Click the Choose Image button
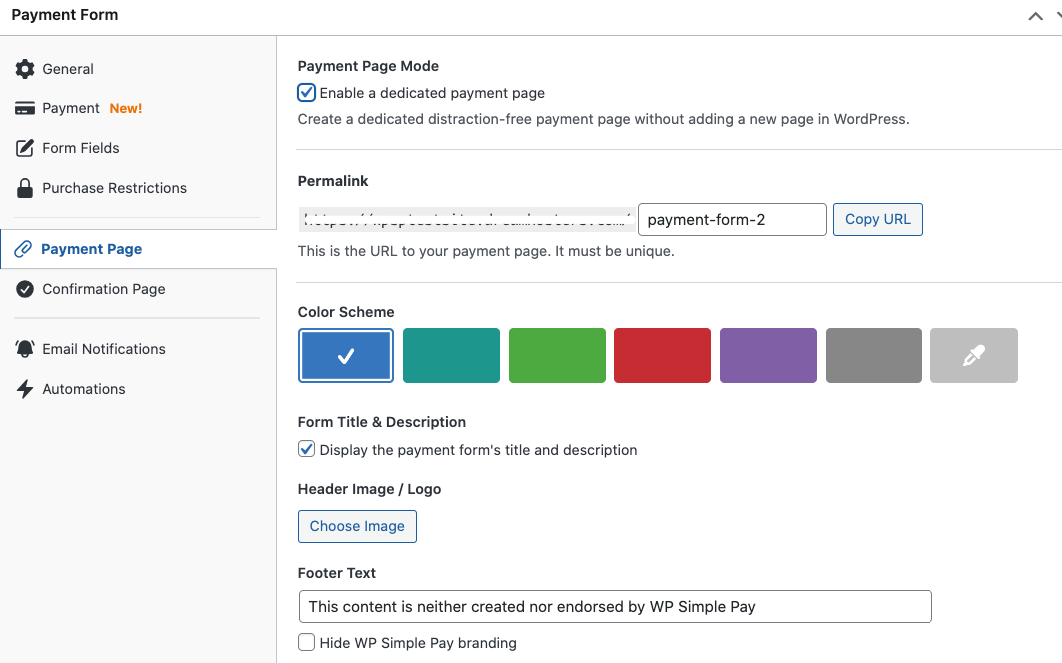Viewport: 1062px width, 663px height. pos(357,526)
